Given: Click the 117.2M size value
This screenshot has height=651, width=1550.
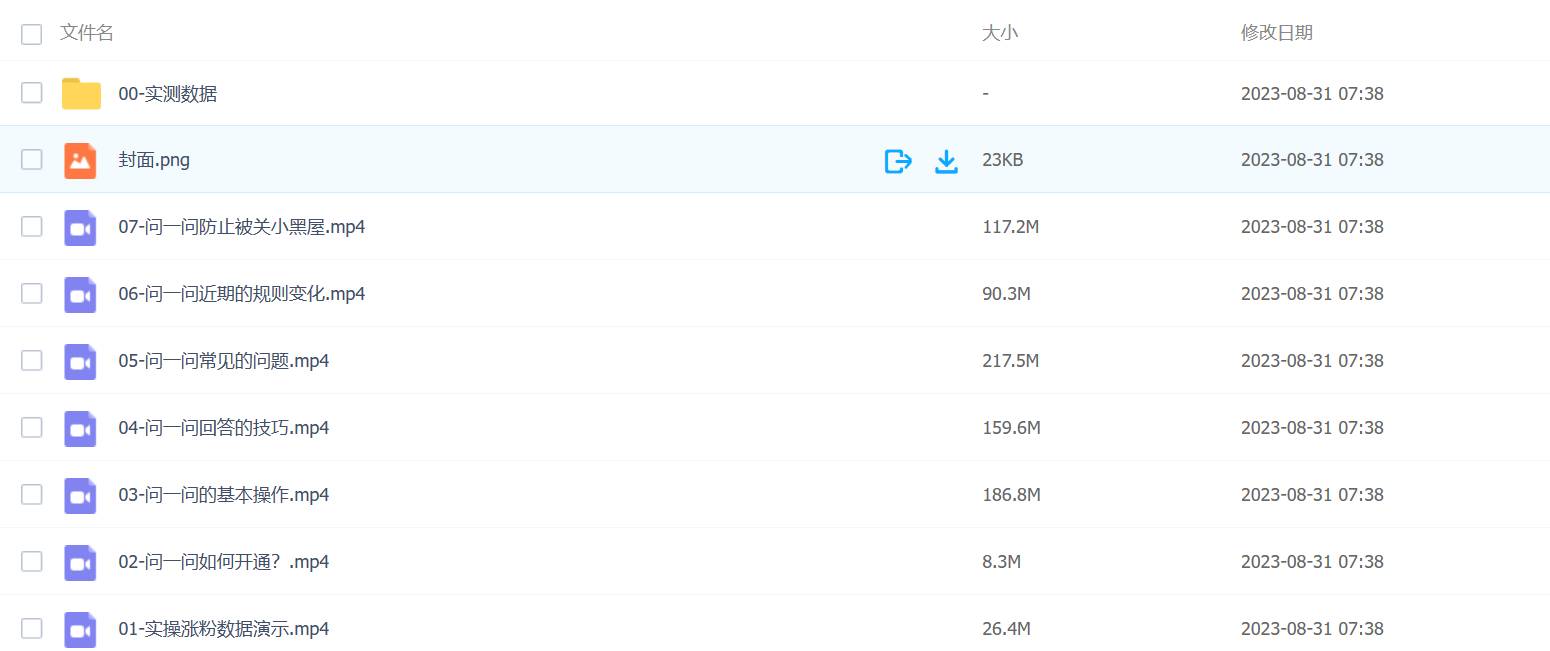Looking at the screenshot, I should pyautogui.click(x=1011, y=227).
